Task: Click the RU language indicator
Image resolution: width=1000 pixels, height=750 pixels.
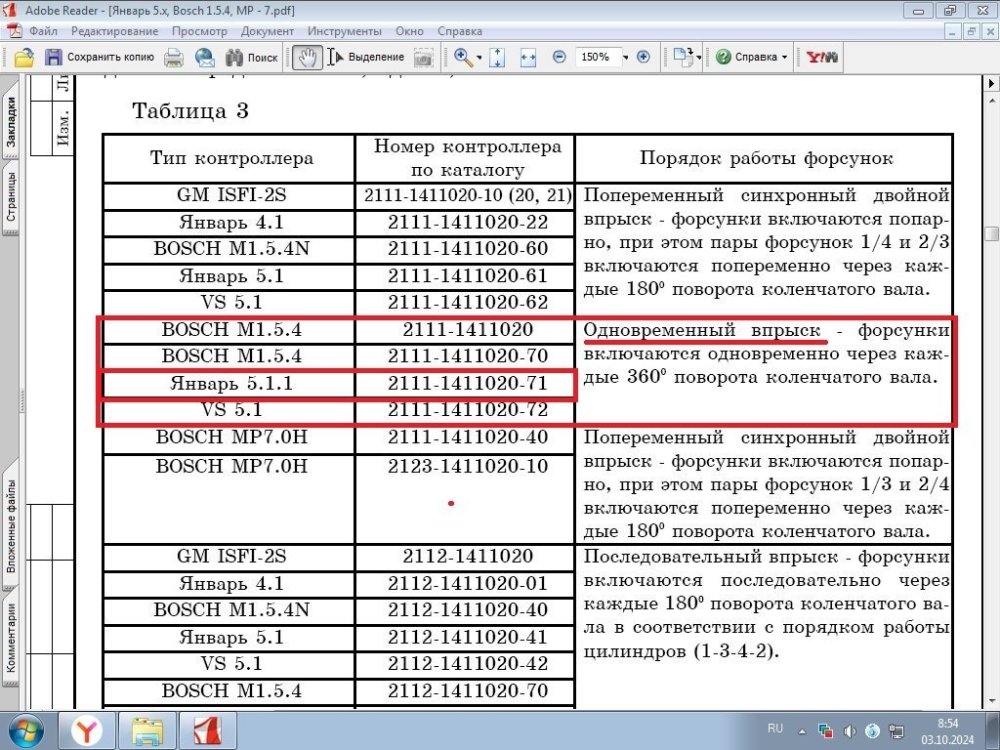Action: point(775,728)
